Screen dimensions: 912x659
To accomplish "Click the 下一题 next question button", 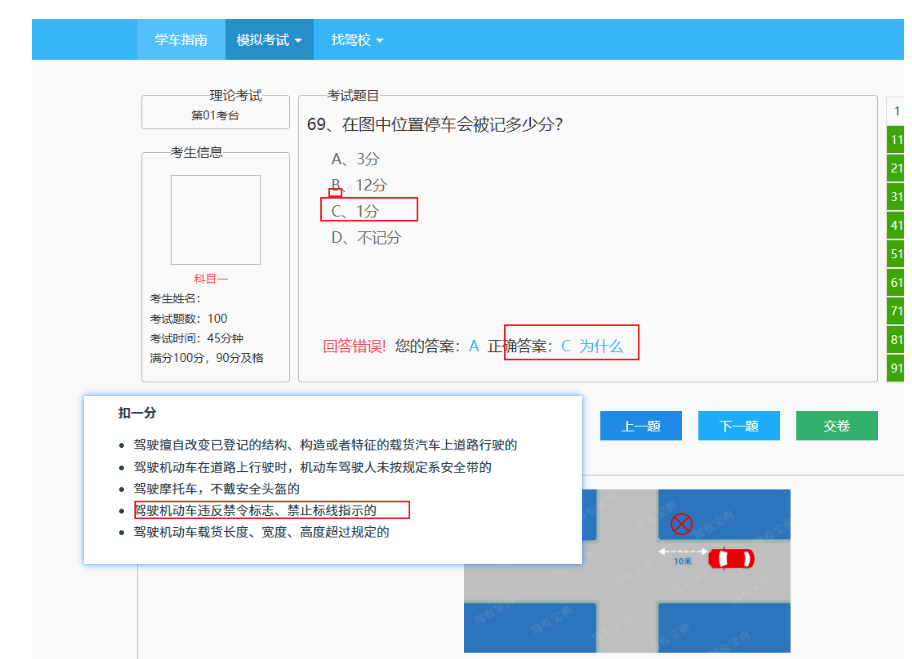I will [x=738, y=425].
